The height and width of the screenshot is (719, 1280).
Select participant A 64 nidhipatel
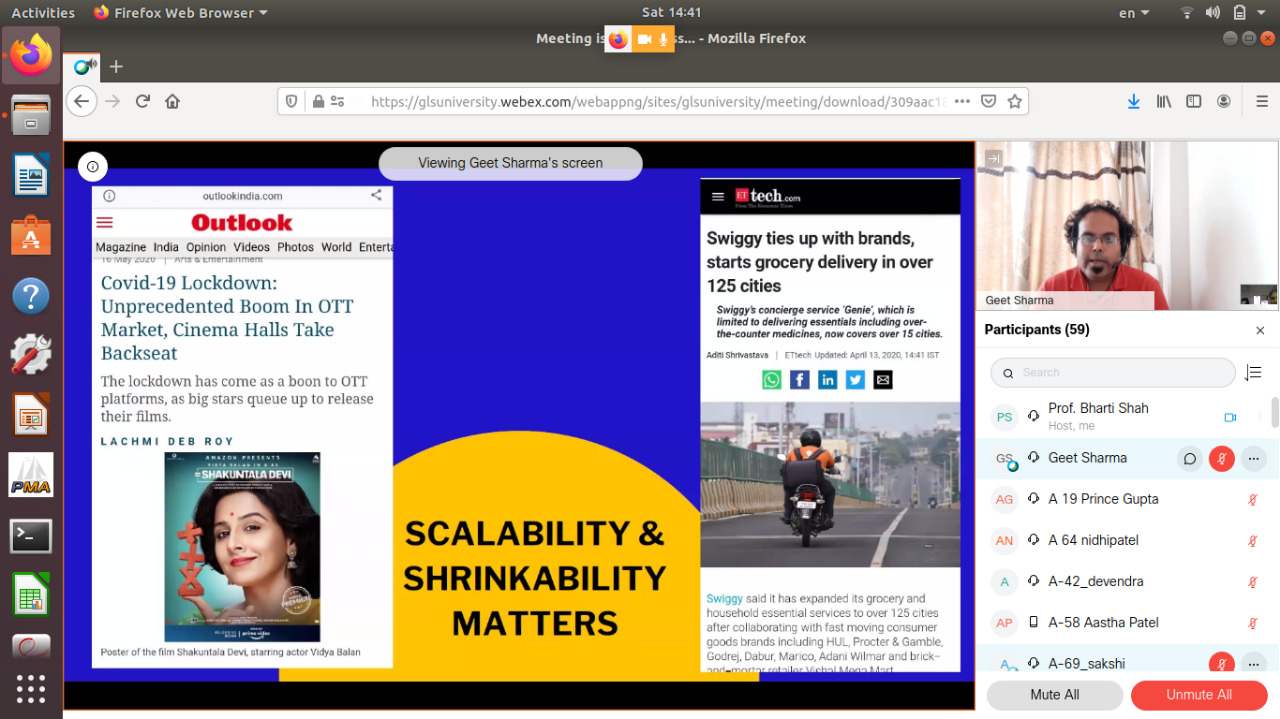pos(1123,540)
